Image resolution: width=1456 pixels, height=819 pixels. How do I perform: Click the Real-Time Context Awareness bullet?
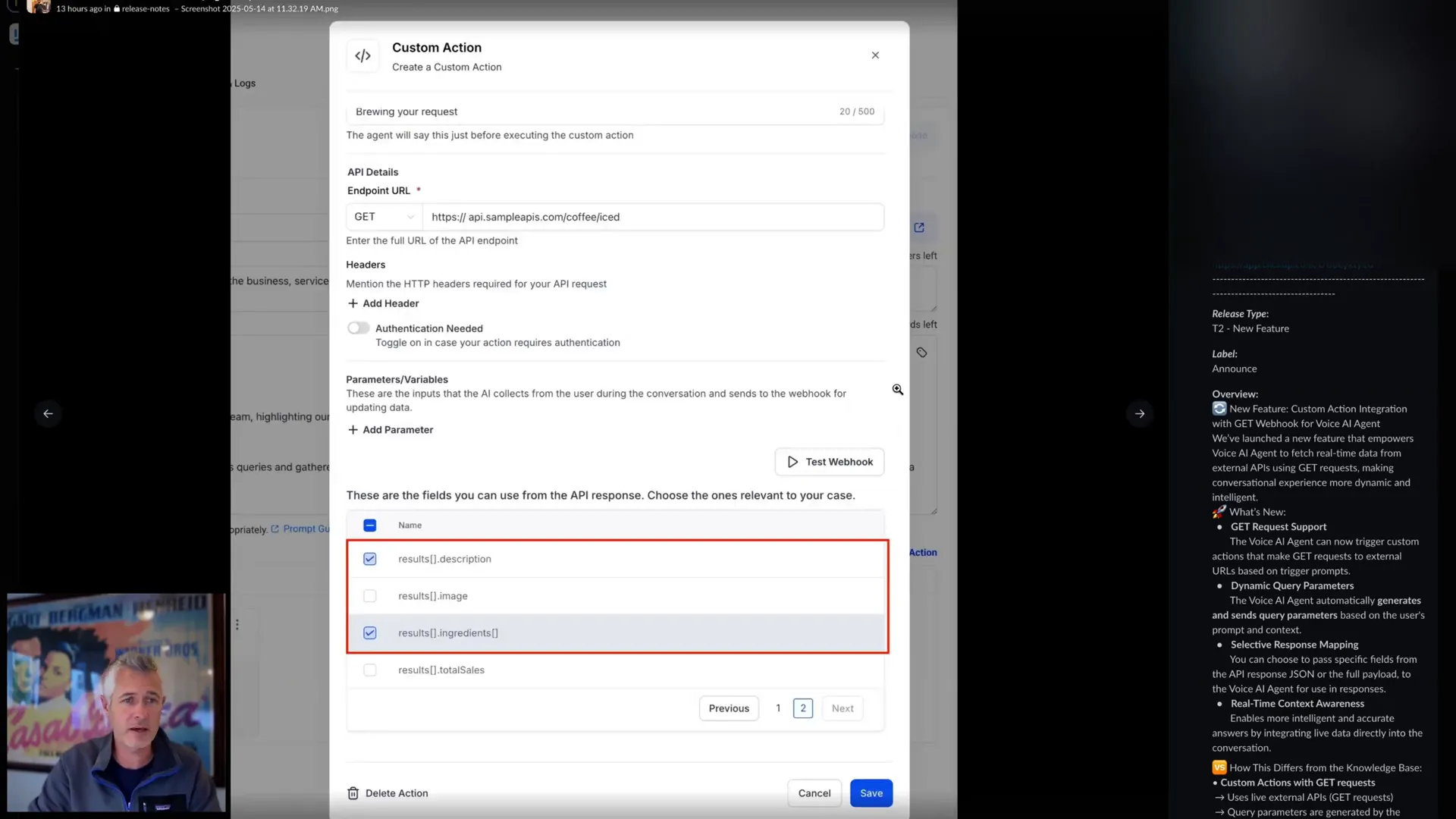1298,704
